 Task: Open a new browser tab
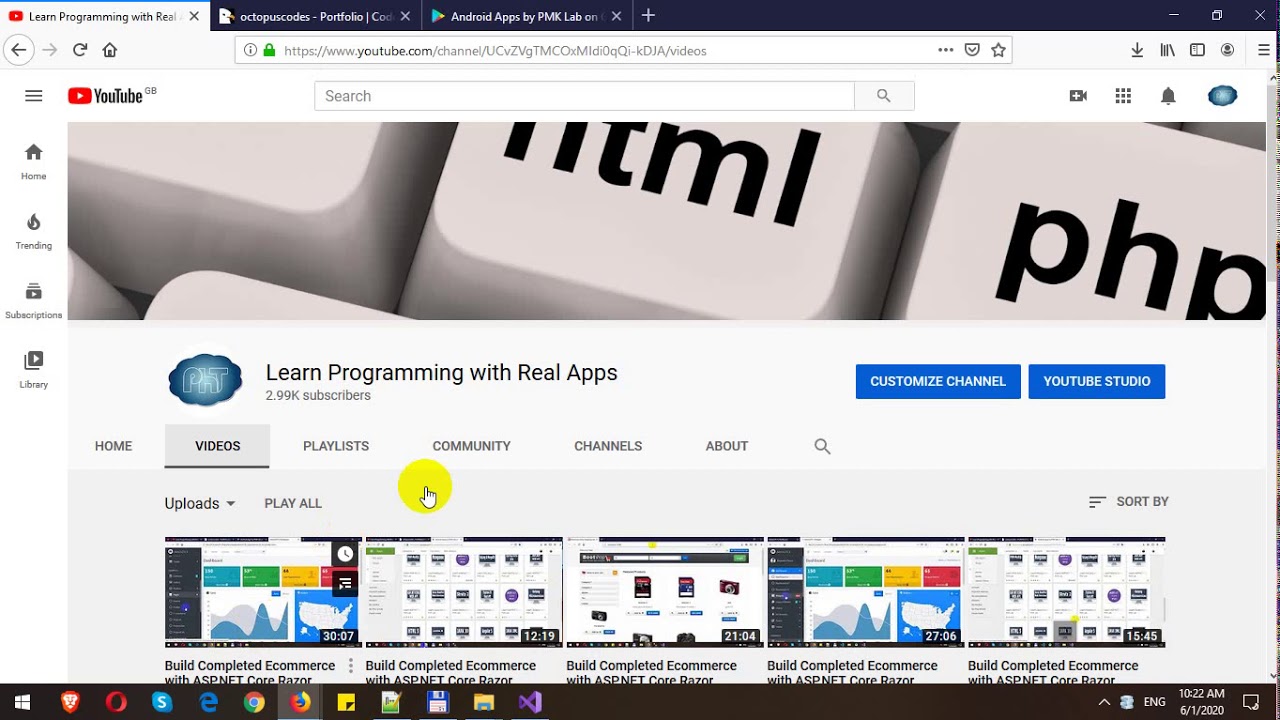click(x=648, y=16)
